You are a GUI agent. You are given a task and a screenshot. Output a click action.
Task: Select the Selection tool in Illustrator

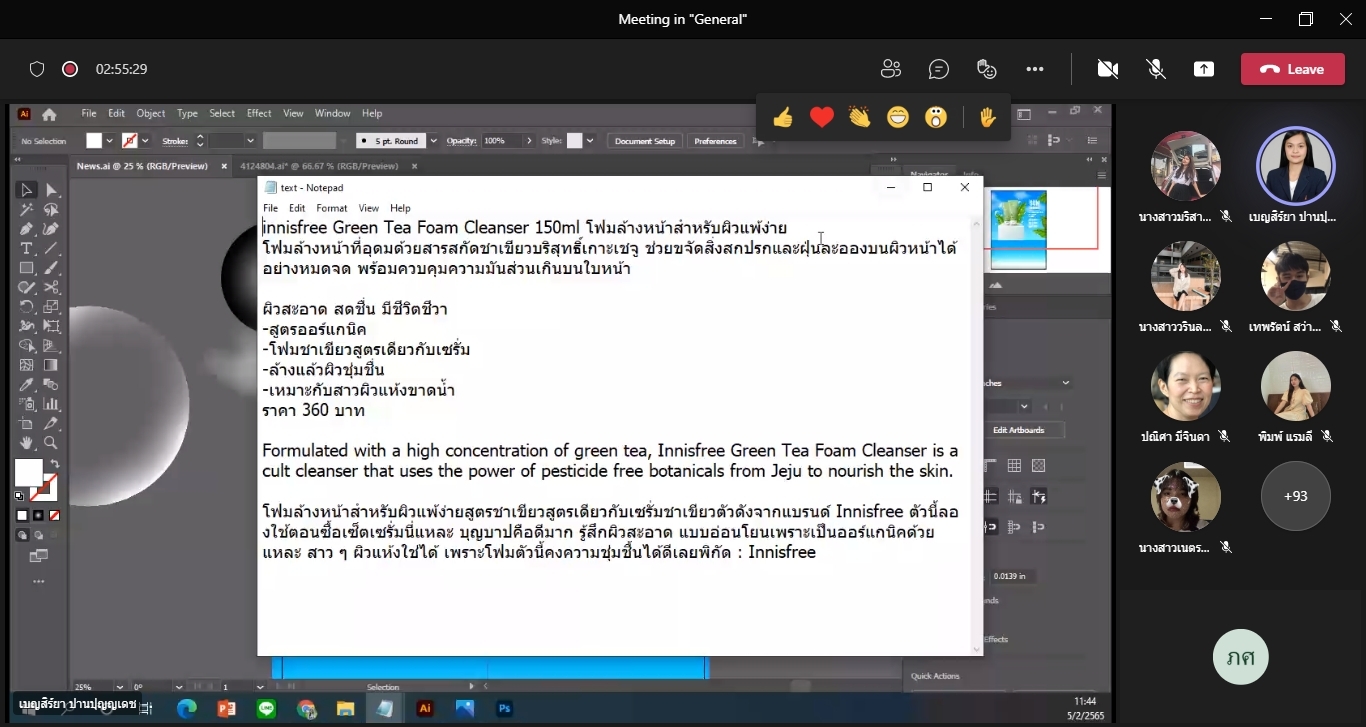[x=27, y=190]
